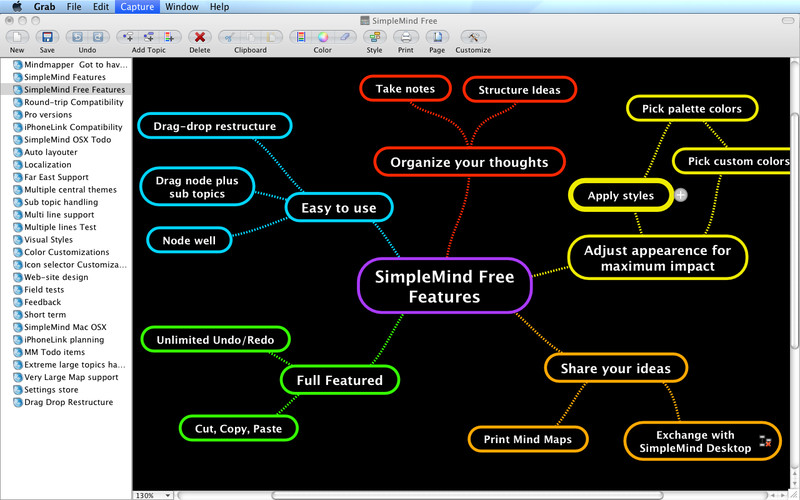Viewport: 800px width, 500px height.
Task: Click the Undo arrow icon
Action: point(77,37)
